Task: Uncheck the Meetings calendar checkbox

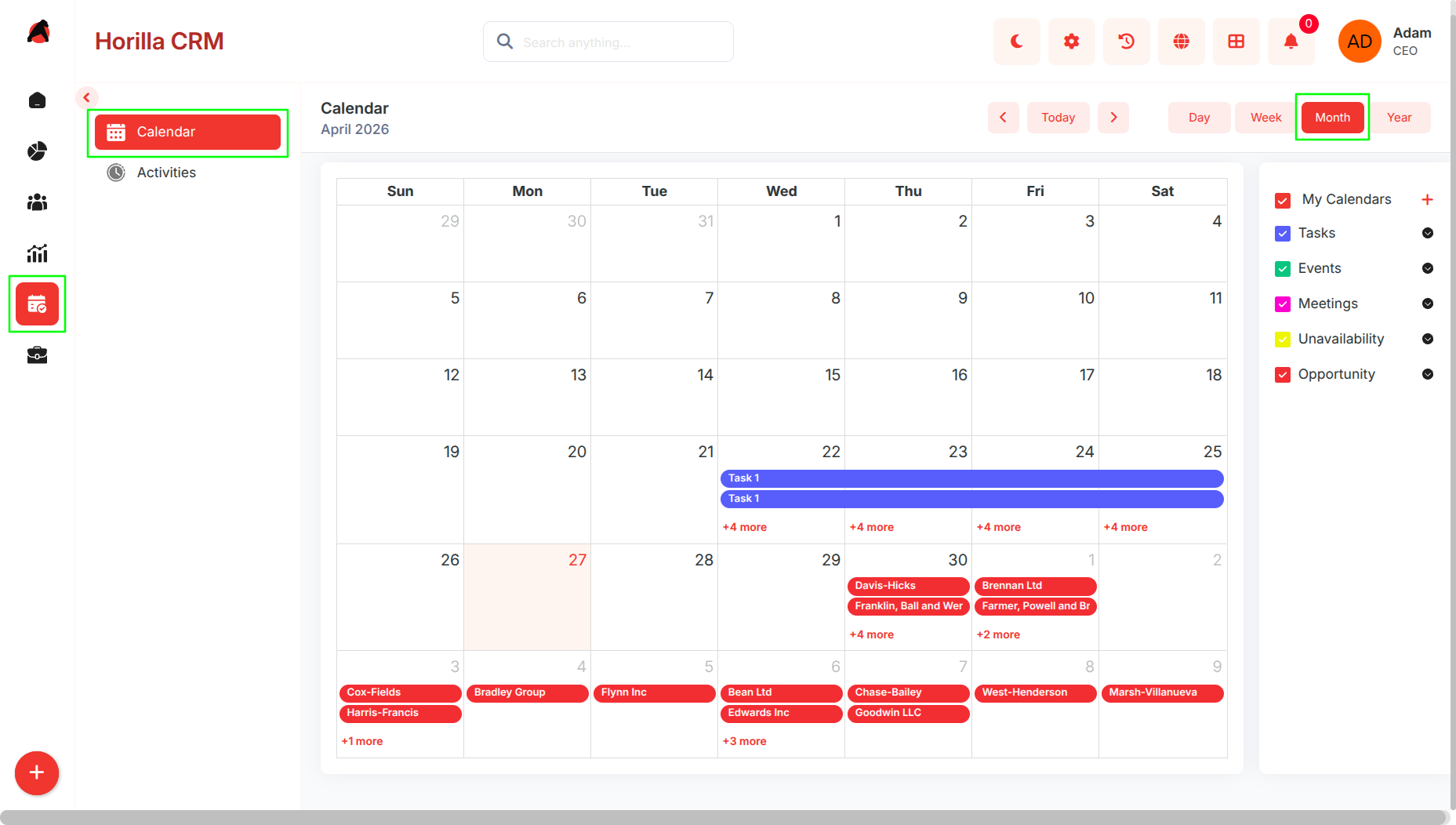Action: [x=1283, y=304]
